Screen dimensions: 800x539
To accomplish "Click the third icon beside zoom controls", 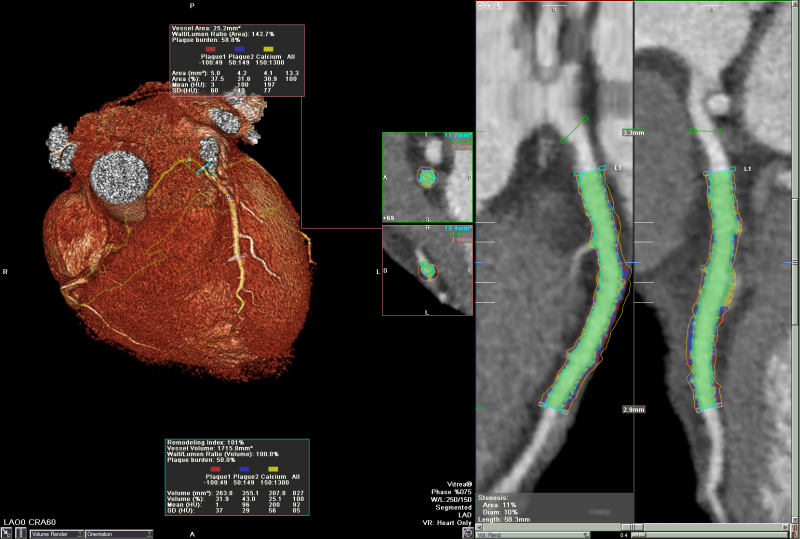I will click(500, 6).
